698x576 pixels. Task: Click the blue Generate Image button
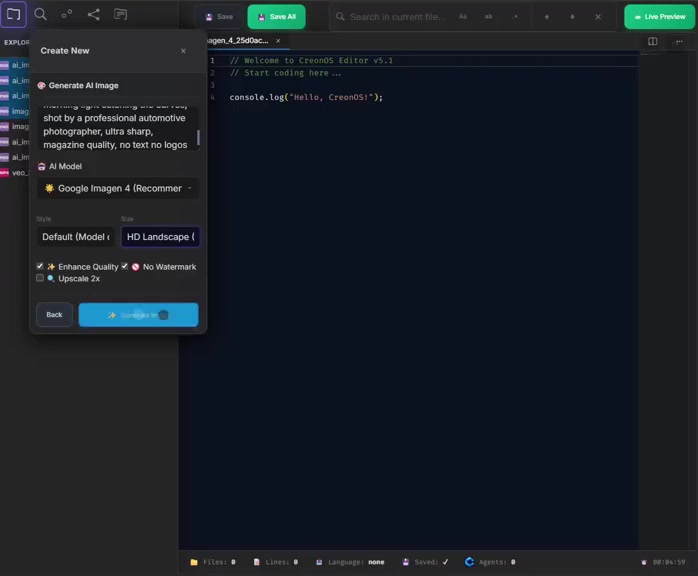(x=138, y=315)
